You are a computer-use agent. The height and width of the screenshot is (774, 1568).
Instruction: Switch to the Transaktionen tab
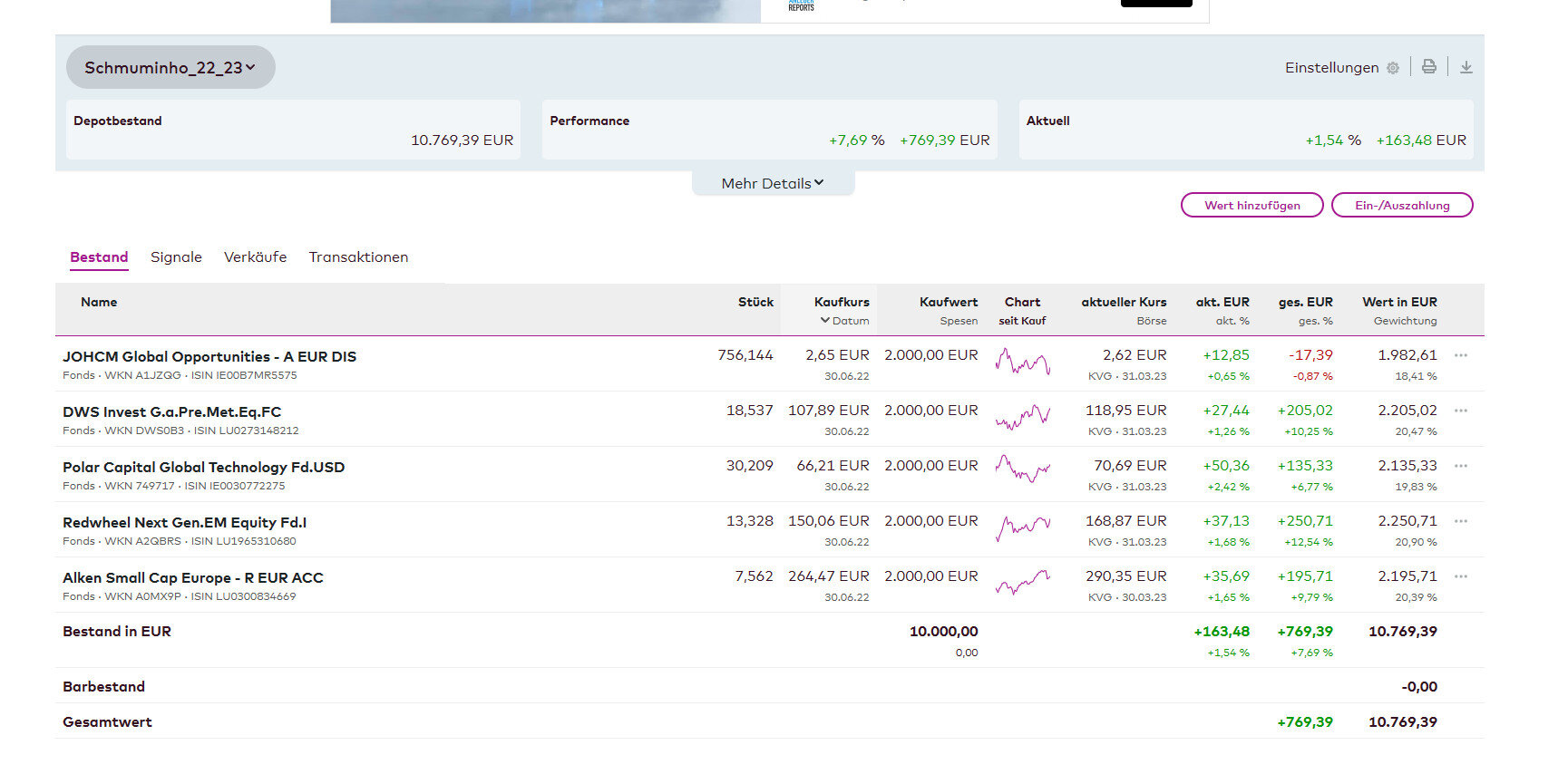click(358, 257)
